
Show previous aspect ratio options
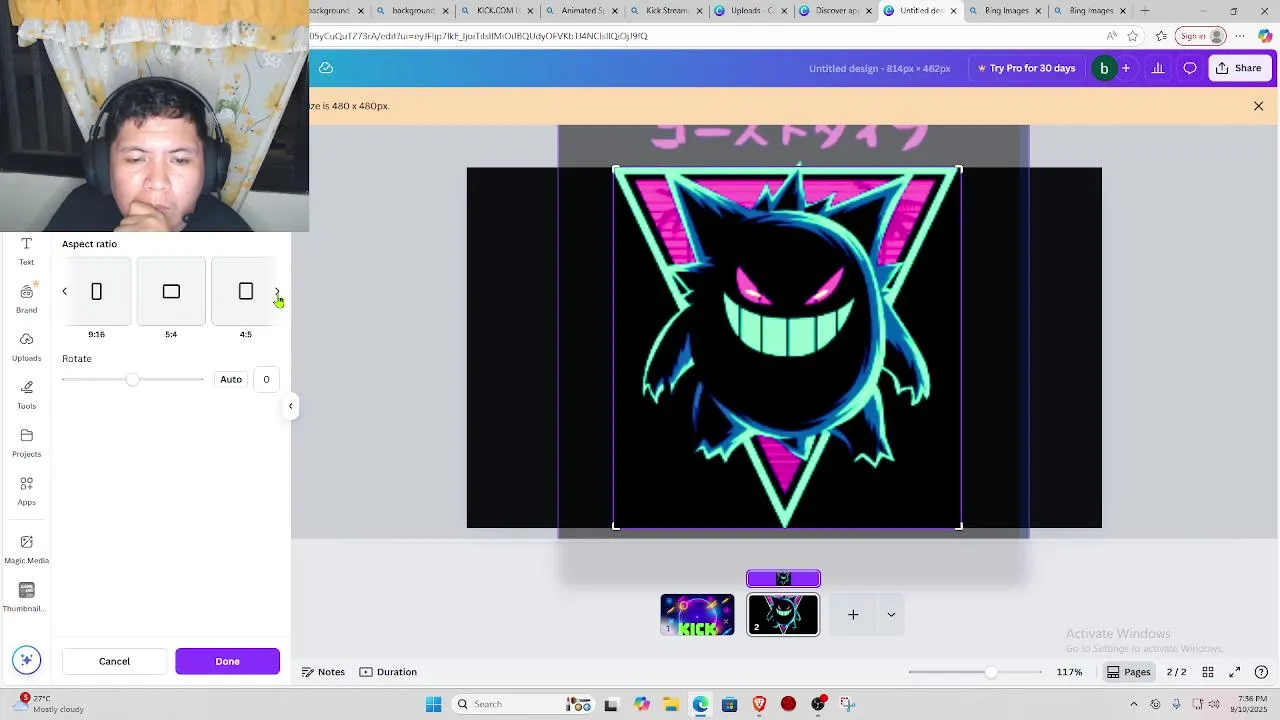[65, 291]
